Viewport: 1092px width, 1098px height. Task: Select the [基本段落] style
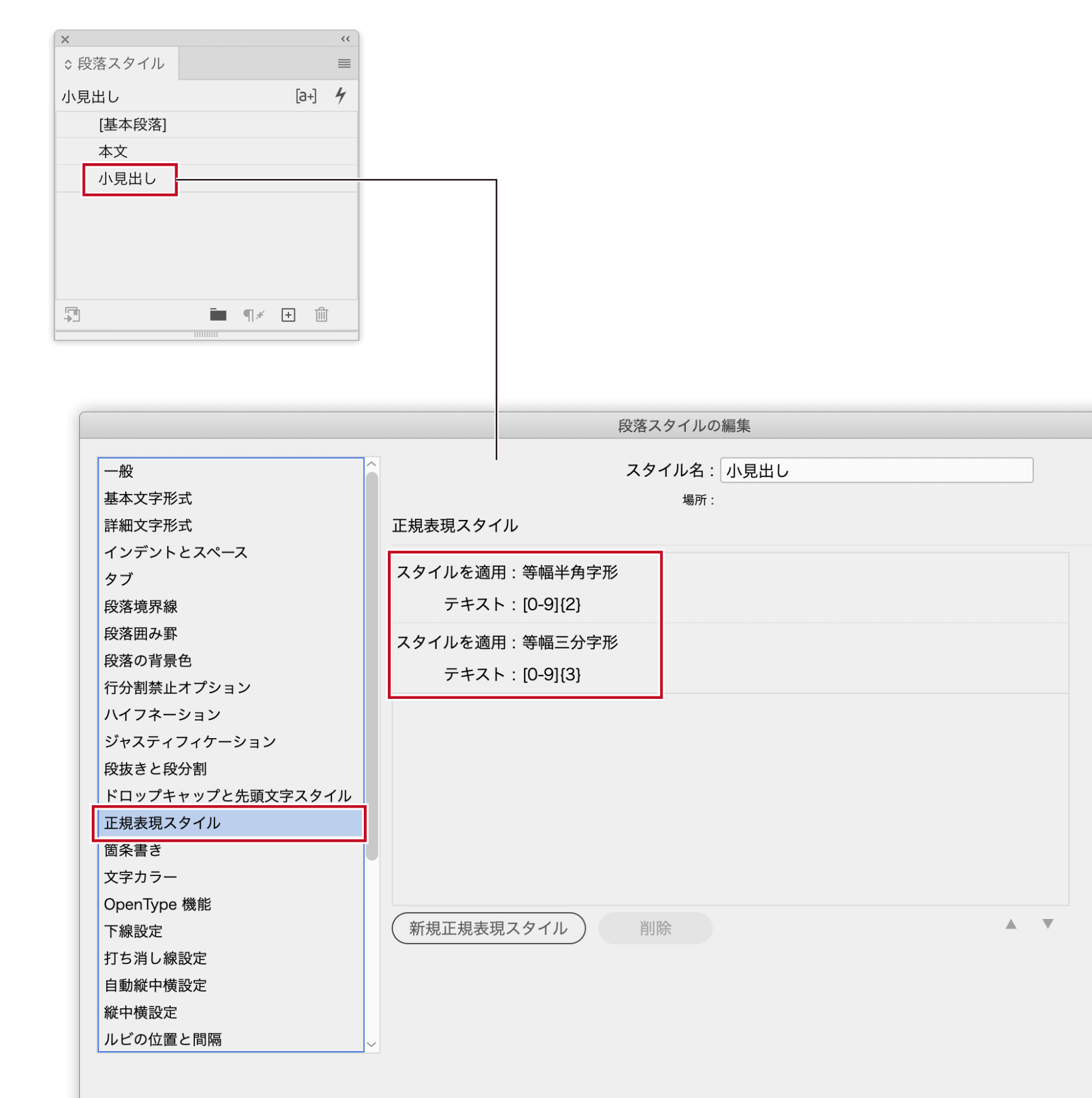(207, 125)
